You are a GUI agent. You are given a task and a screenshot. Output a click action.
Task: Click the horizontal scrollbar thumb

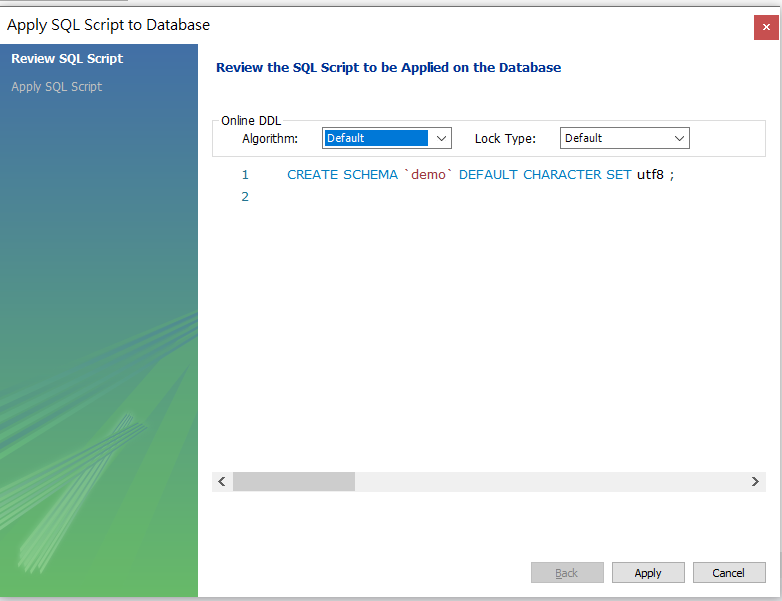[x=294, y=482]
